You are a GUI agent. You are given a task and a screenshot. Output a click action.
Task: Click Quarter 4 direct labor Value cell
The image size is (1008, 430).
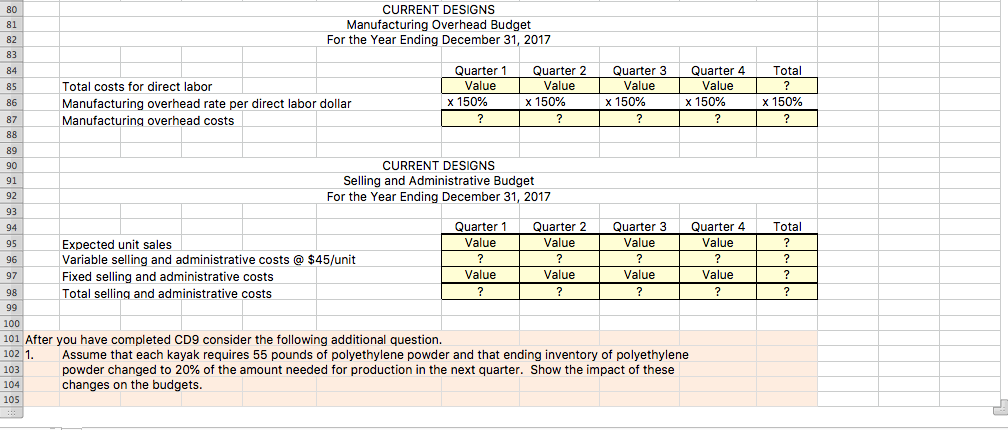pyautogui.click(x=717, y=86)
